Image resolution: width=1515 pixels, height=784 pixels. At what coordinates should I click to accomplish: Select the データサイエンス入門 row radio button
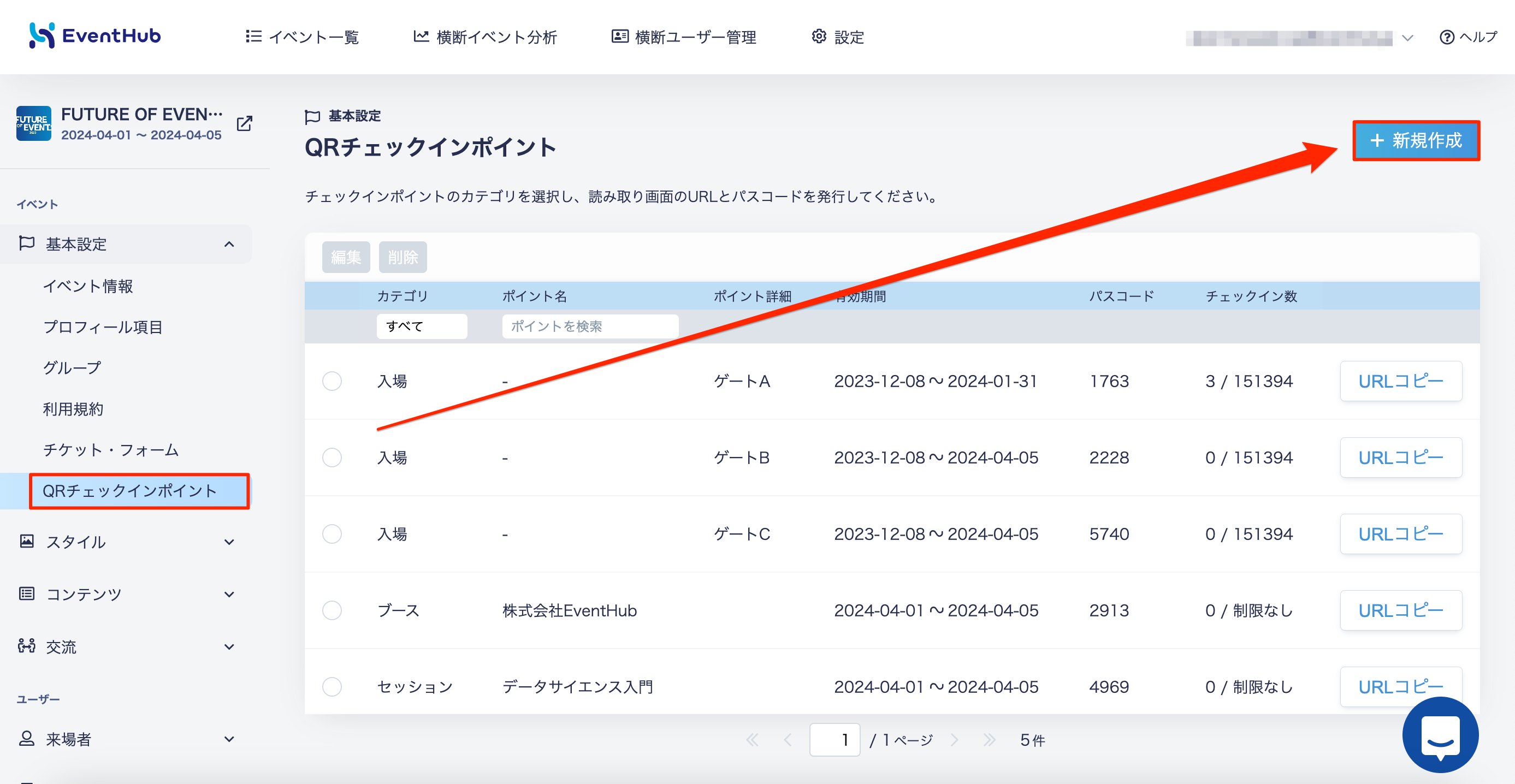(332, 686)
